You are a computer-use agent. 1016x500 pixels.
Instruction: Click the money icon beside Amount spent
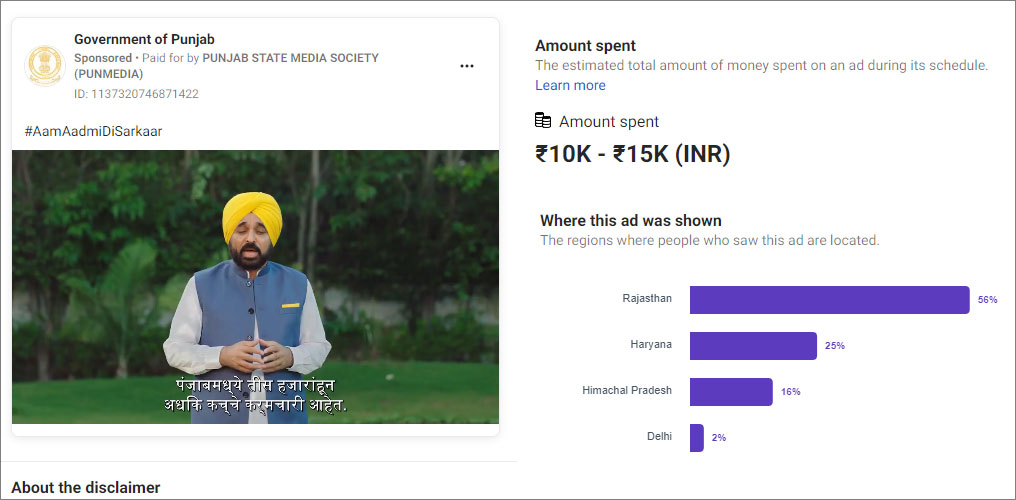(543, 121)
